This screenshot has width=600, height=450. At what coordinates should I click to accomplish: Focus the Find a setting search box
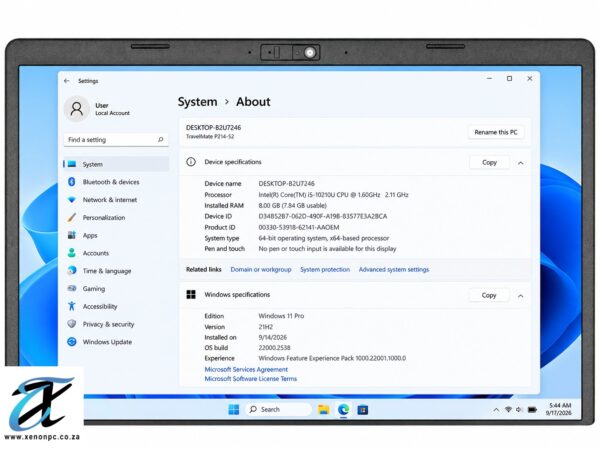(116, 140)
